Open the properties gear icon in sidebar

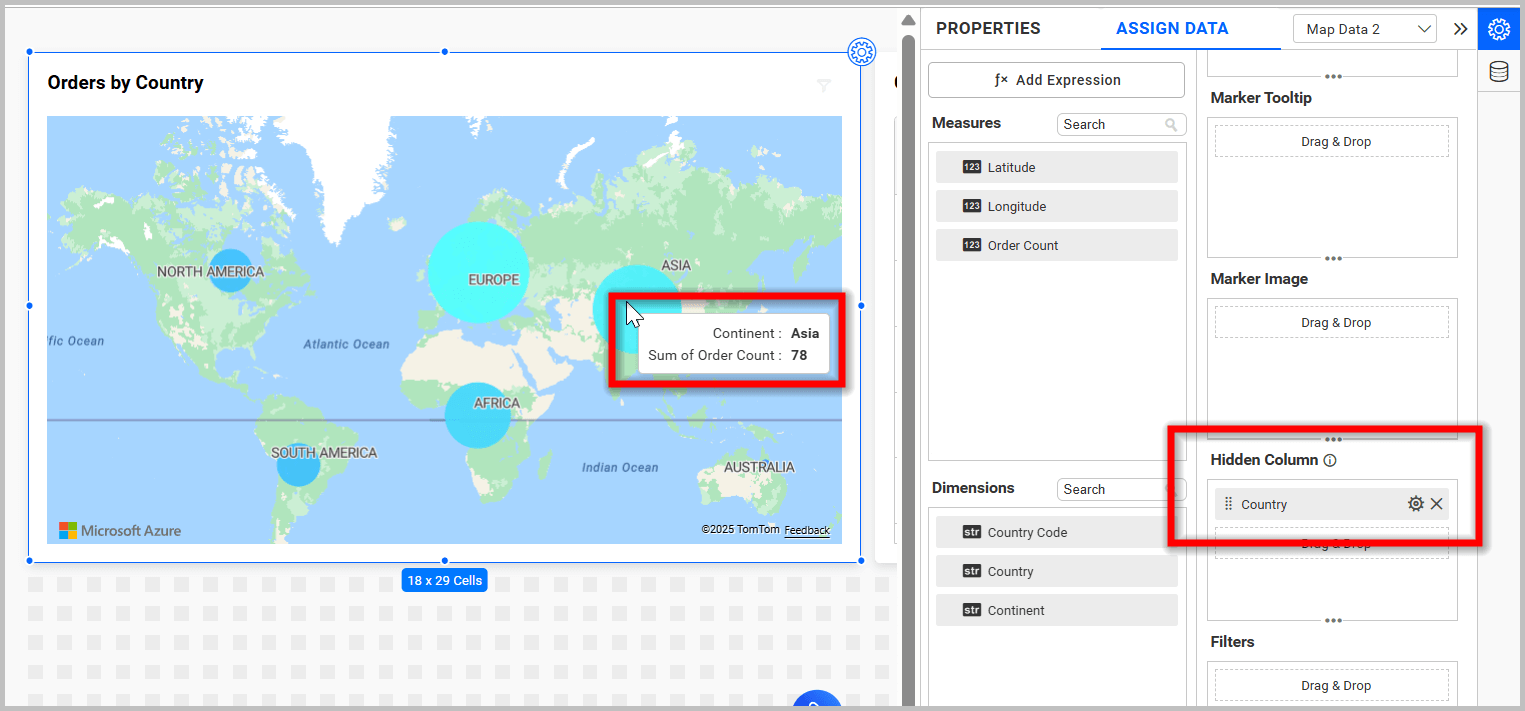[1498, 29]
